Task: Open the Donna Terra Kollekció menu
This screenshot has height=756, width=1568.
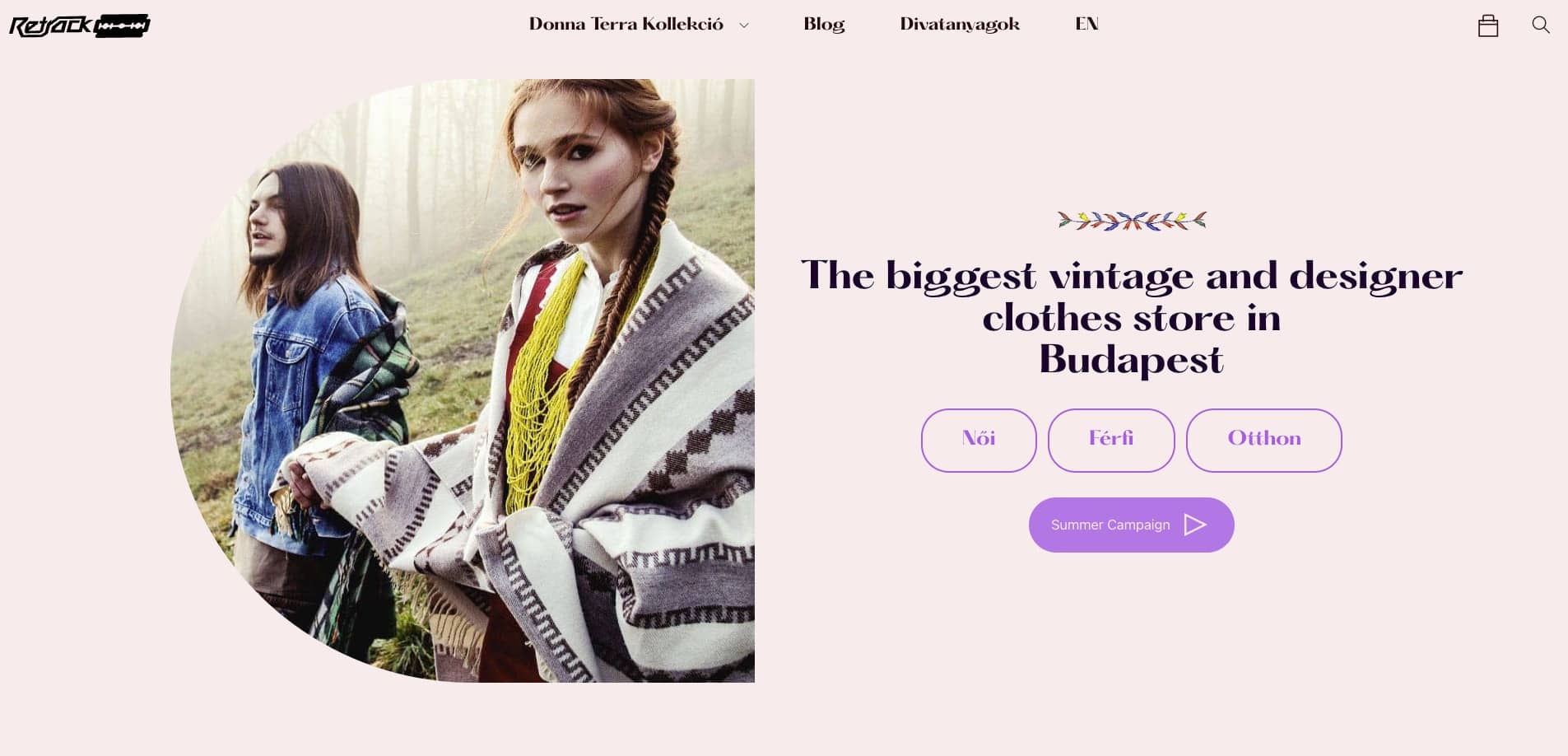Action: pyautogui.click(x=626, y=25)
